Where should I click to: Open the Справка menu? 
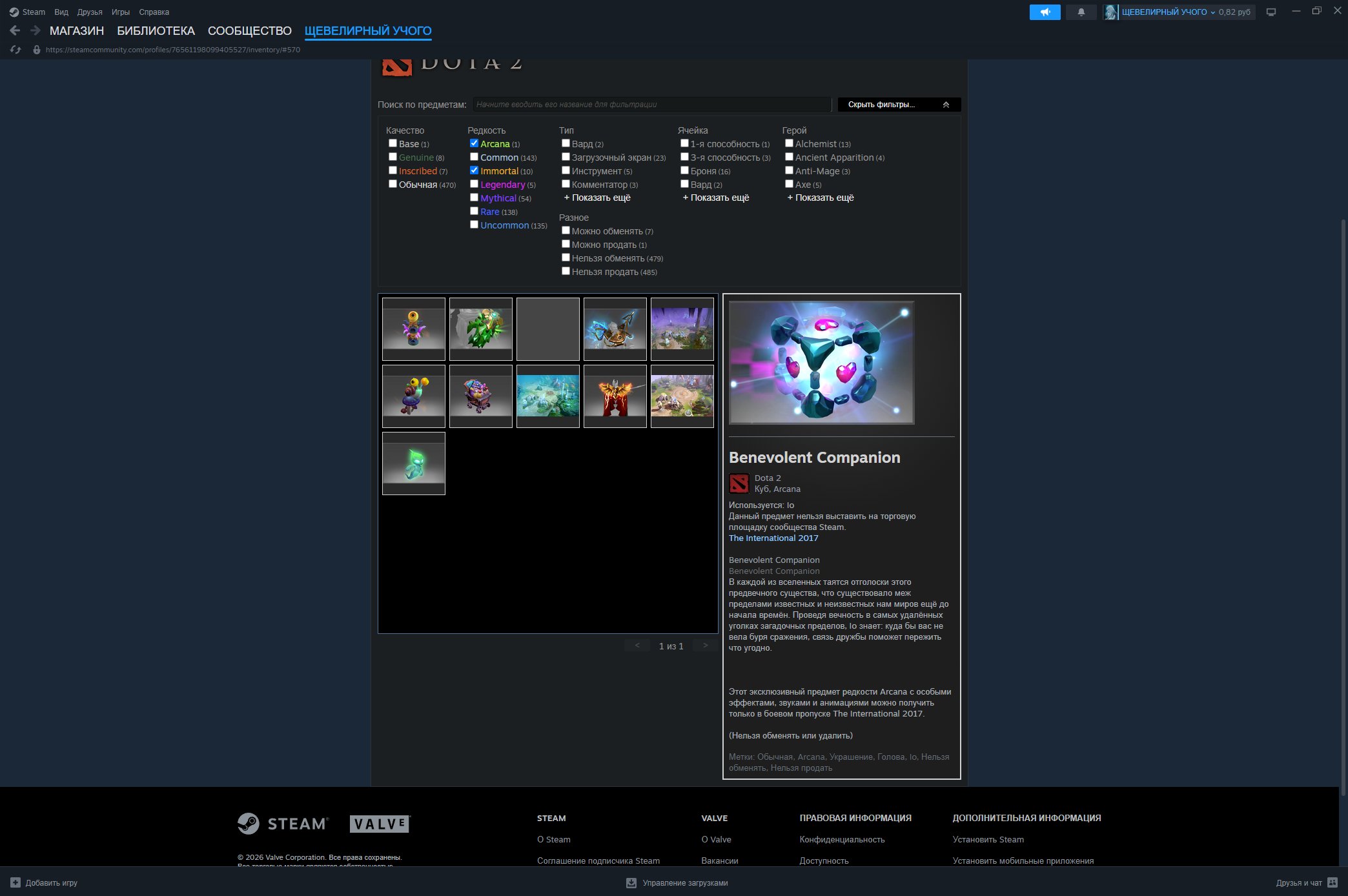pyautogui.click(x=154, y=12)
